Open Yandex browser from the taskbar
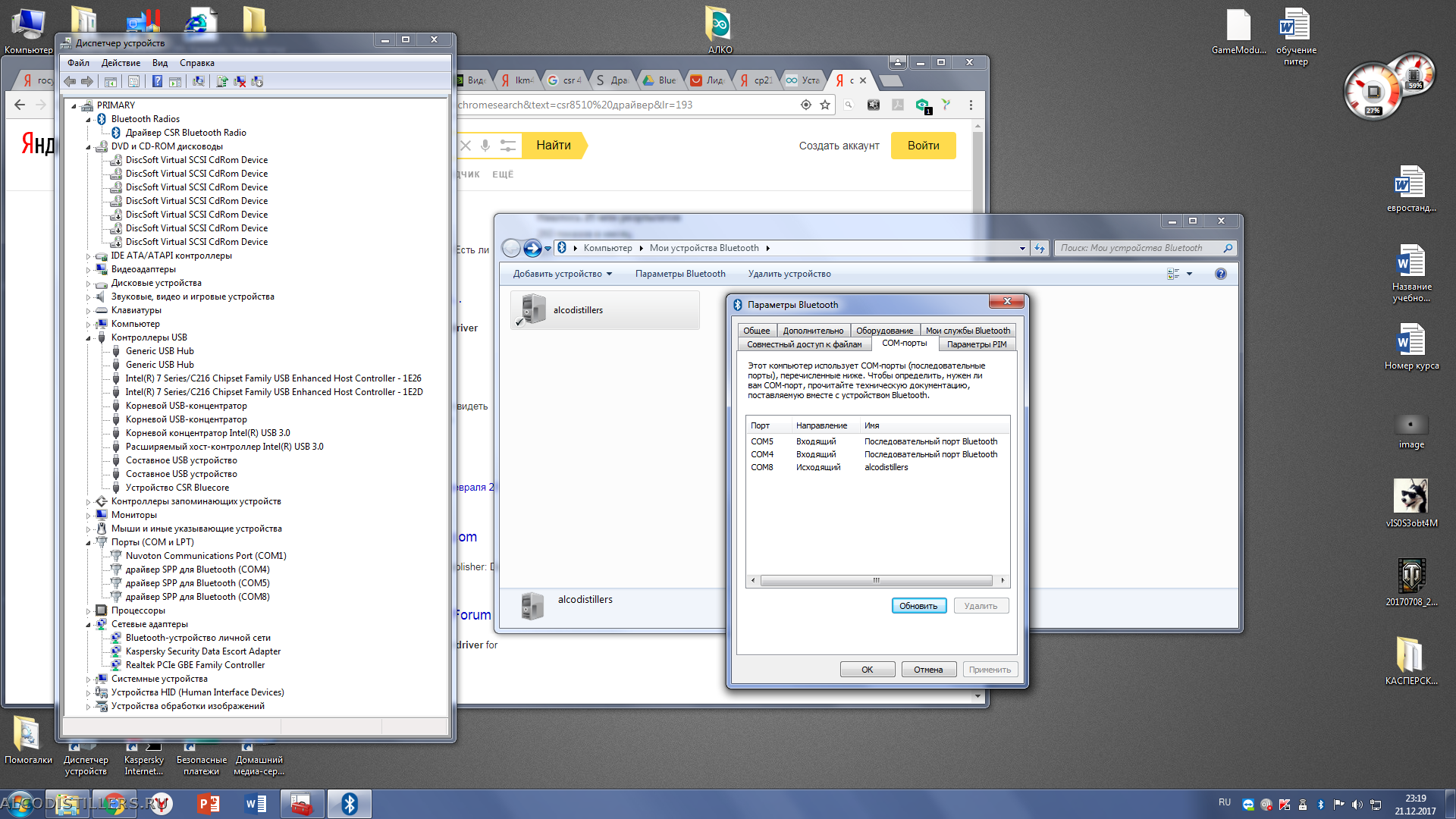This screenshot has height=819, width=1456. [161, 804]
